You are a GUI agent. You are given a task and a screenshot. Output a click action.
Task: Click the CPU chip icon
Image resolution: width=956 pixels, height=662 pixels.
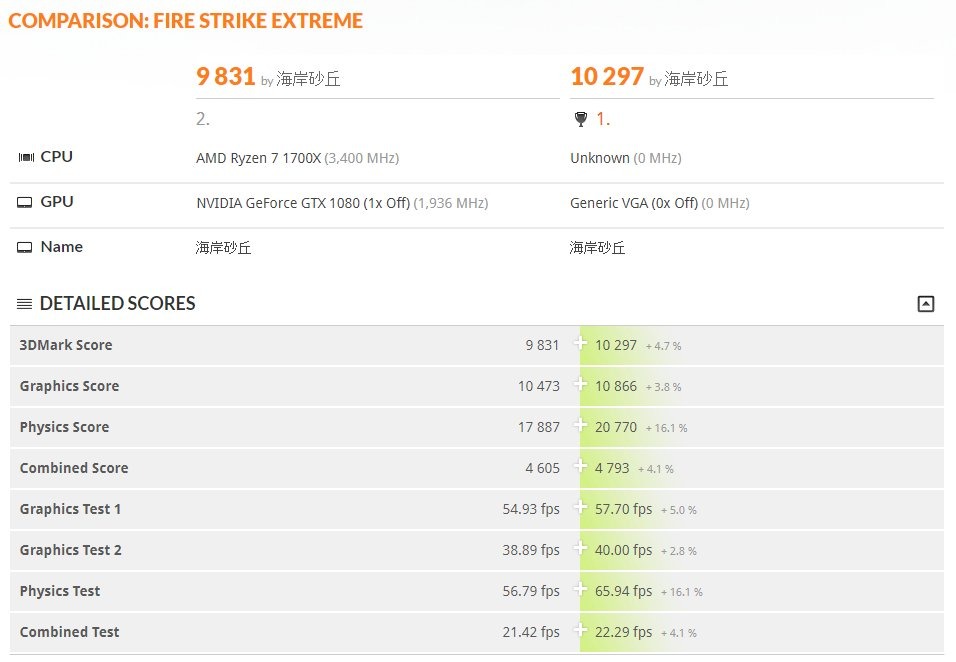coord(26,157)
